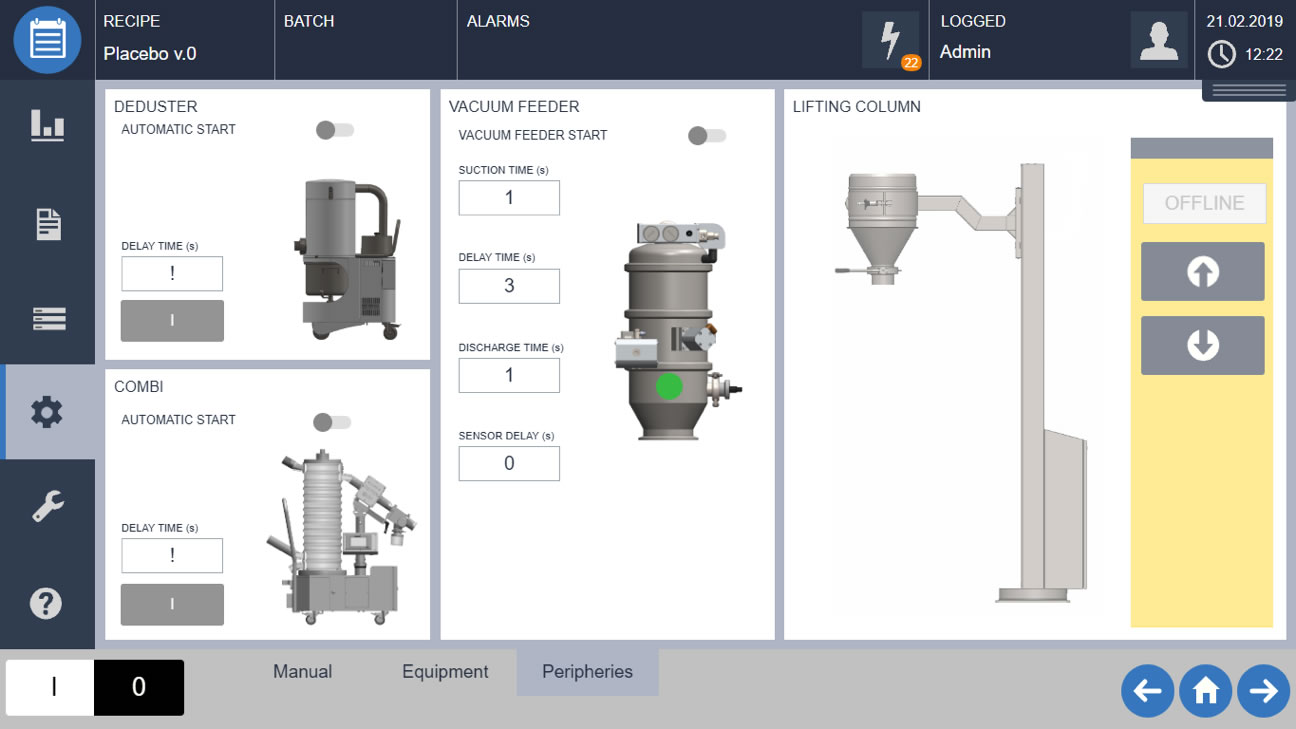Open the help question mark icon

[x=47, y=603]
